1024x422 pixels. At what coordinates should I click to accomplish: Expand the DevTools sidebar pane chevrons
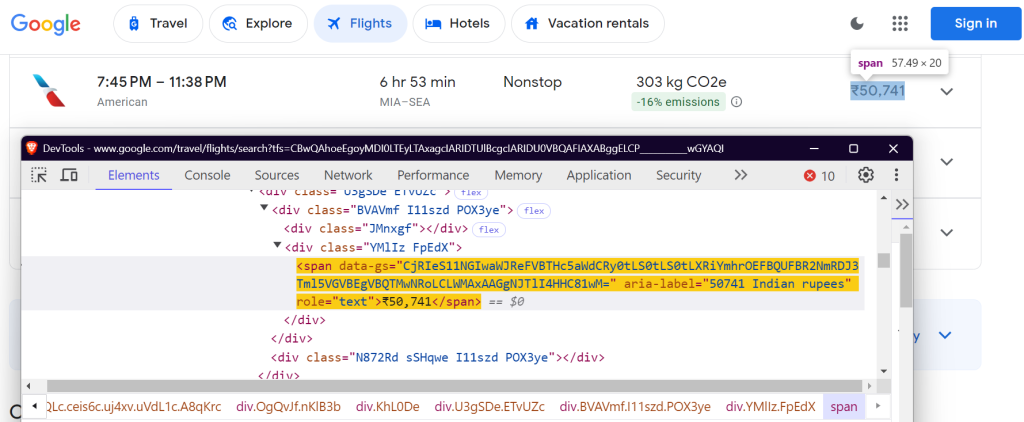(x=903, y=204)
